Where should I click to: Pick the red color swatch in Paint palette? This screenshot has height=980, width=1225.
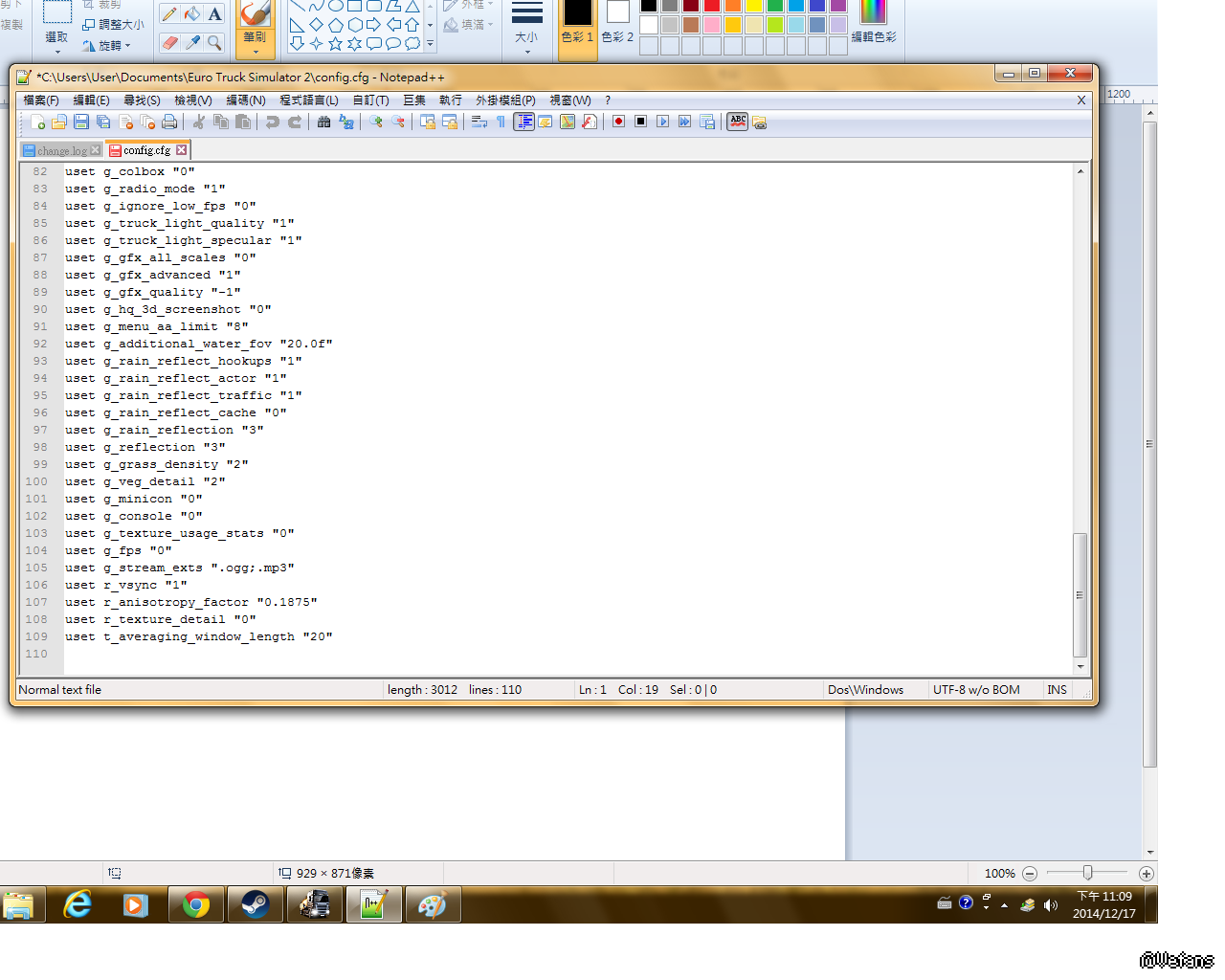(x=712, y=6)
